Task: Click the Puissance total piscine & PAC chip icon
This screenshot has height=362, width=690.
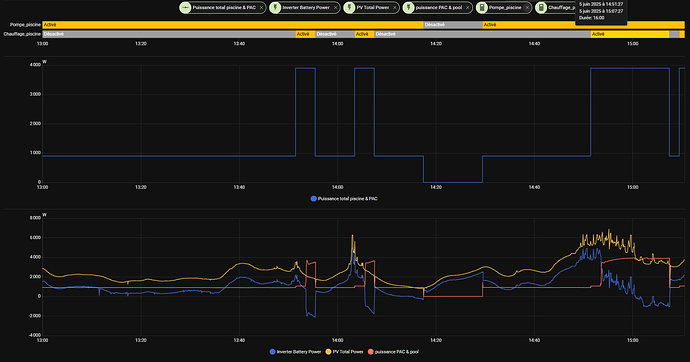Action: pyautogui.click(x=185, y=7)
